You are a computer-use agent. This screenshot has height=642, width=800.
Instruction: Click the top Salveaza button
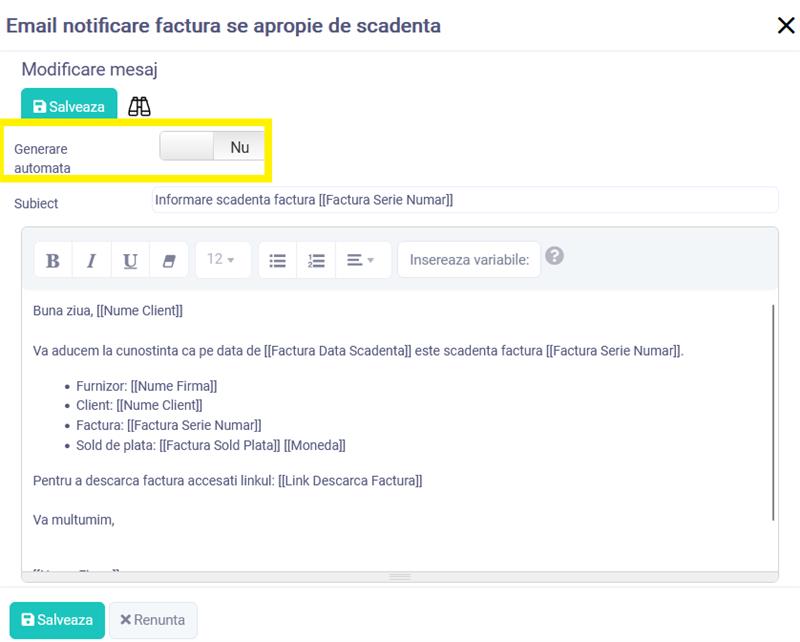(69, 106)
